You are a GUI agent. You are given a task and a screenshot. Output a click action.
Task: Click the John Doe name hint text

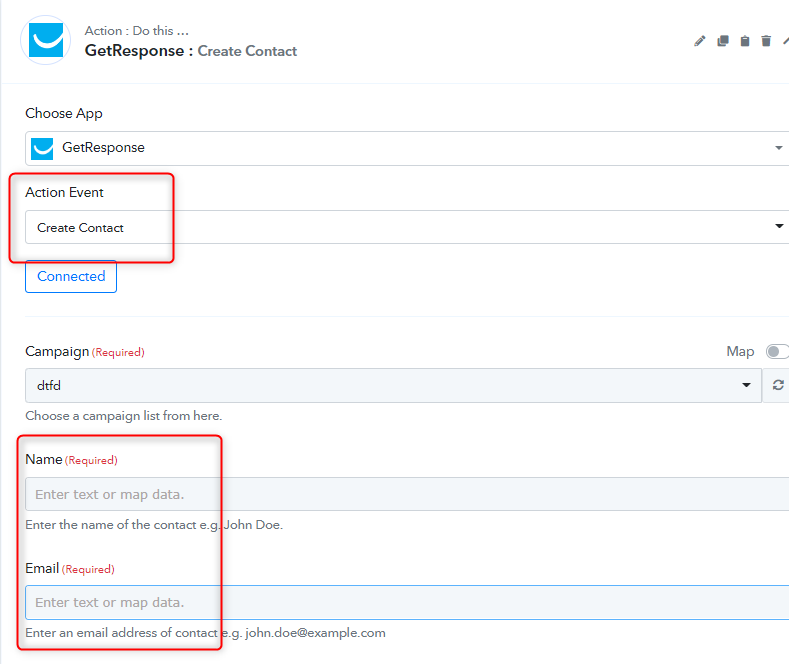(154, 525)
